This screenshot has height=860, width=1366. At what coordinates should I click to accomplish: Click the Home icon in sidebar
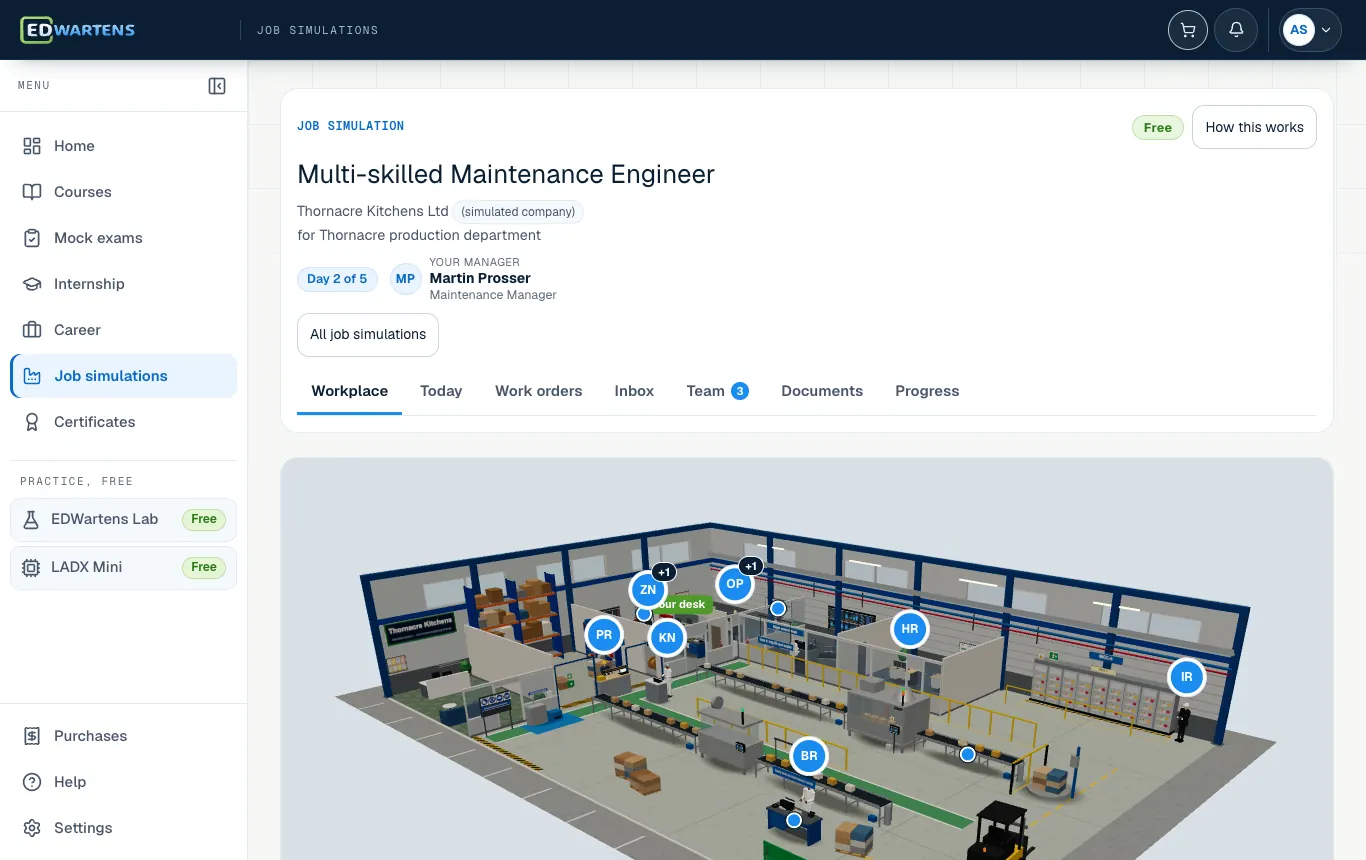click(x=32, y=146)
